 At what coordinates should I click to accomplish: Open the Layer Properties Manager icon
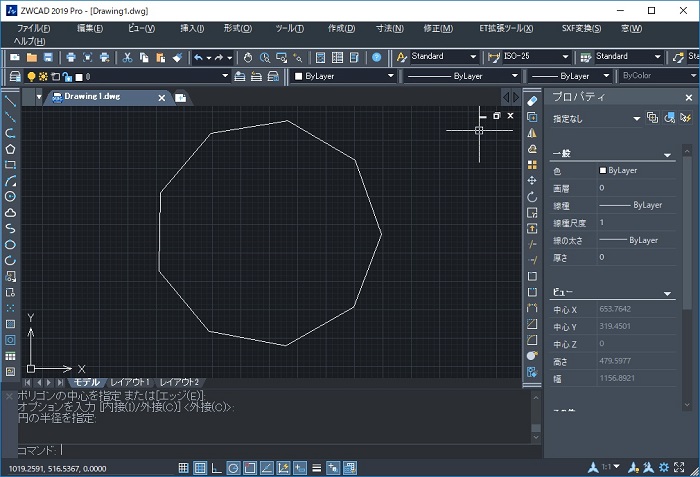(15, 76)
